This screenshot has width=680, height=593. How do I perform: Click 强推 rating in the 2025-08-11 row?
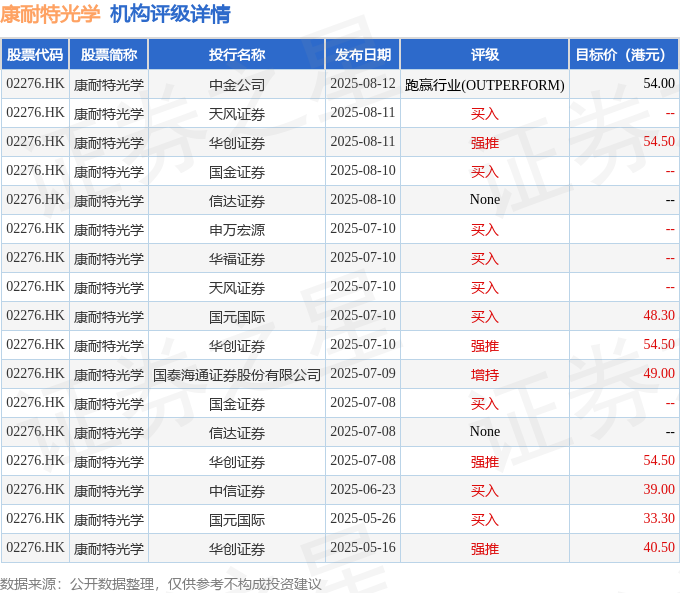(x=485, y=143)
